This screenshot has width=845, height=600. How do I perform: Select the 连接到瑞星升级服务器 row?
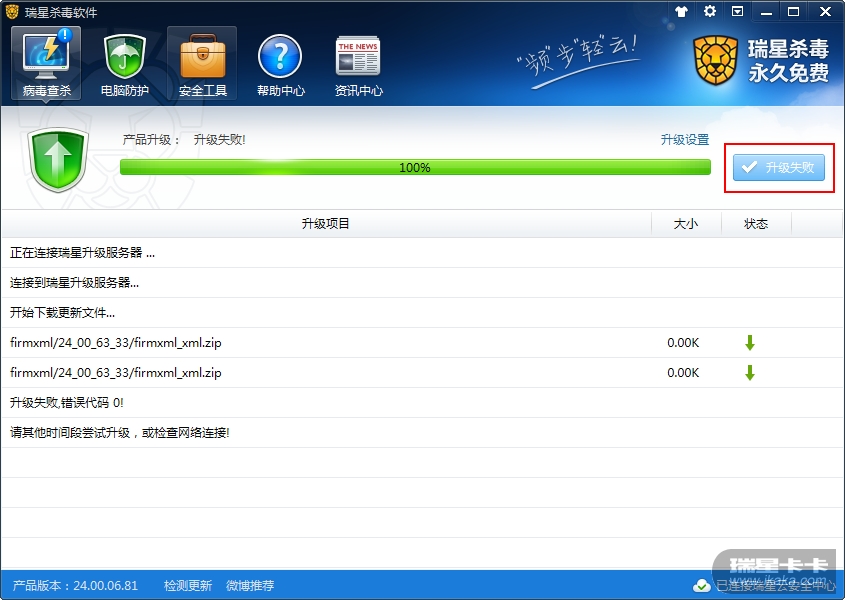(x=422, y=282)
